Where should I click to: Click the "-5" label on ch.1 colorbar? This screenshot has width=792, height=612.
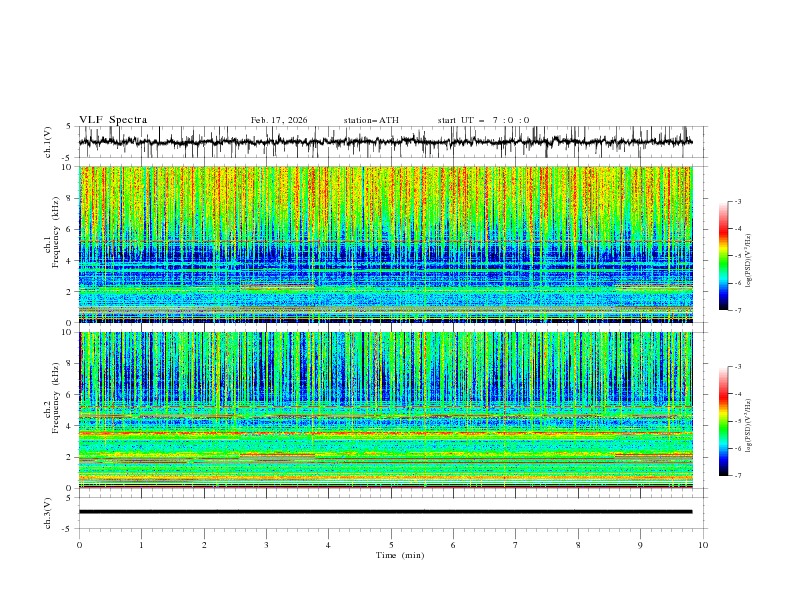737,256
